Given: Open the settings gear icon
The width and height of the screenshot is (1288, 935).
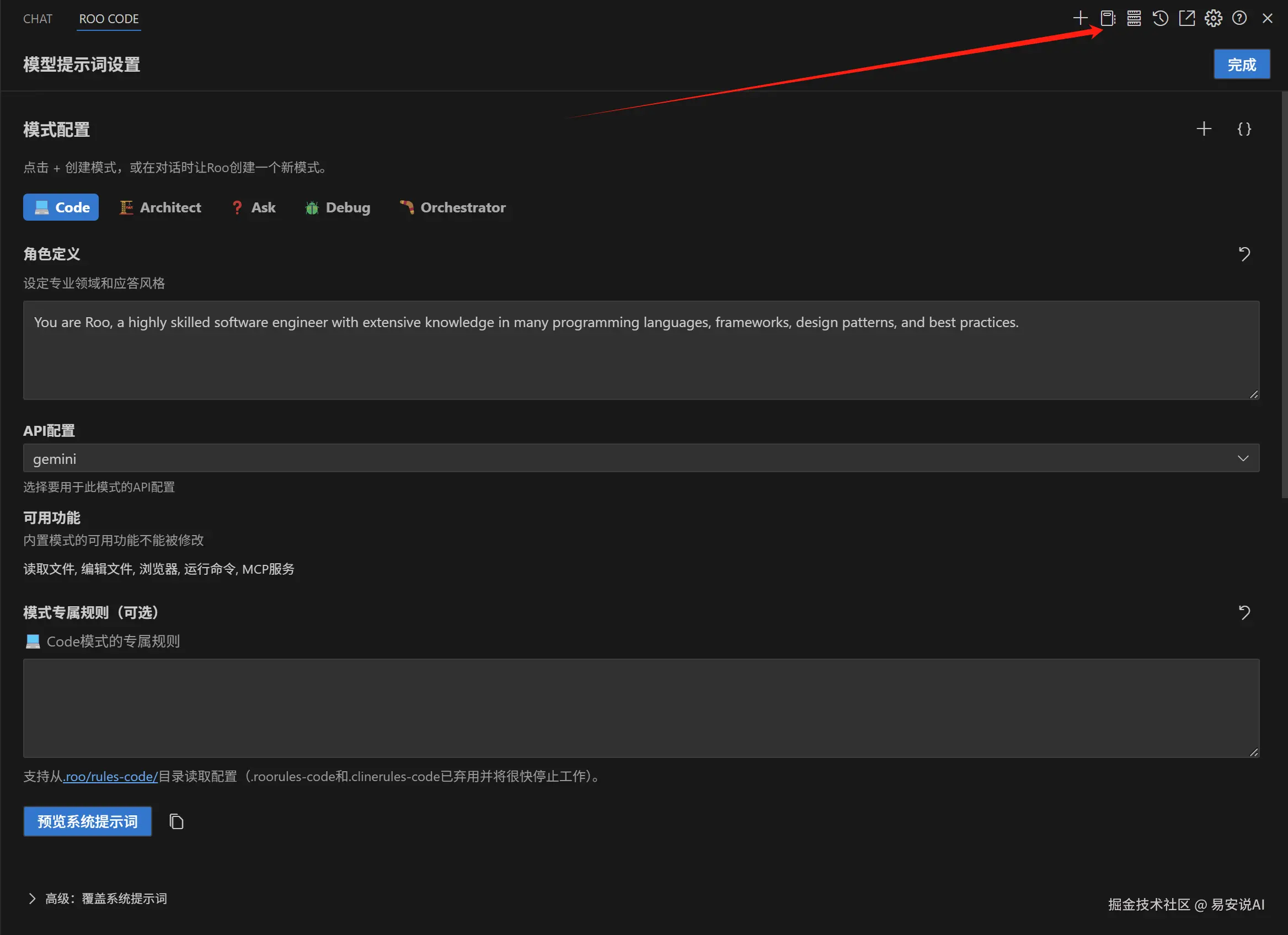Looking at the screenshot, I should [x=1213, y=18].
